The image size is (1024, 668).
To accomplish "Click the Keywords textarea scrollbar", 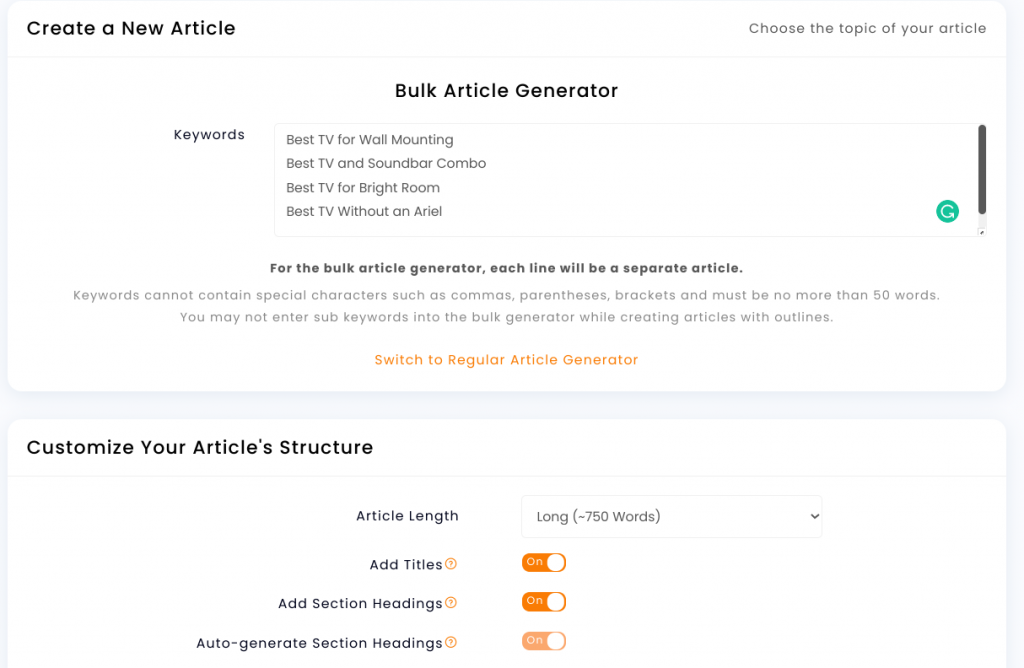I will coord(982,170).
